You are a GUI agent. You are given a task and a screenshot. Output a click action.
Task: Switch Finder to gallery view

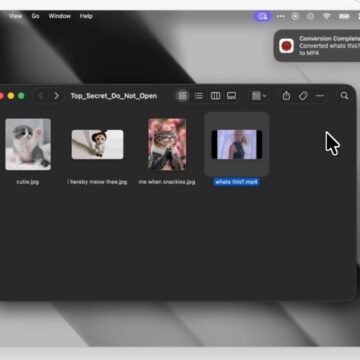pos(231,96)
